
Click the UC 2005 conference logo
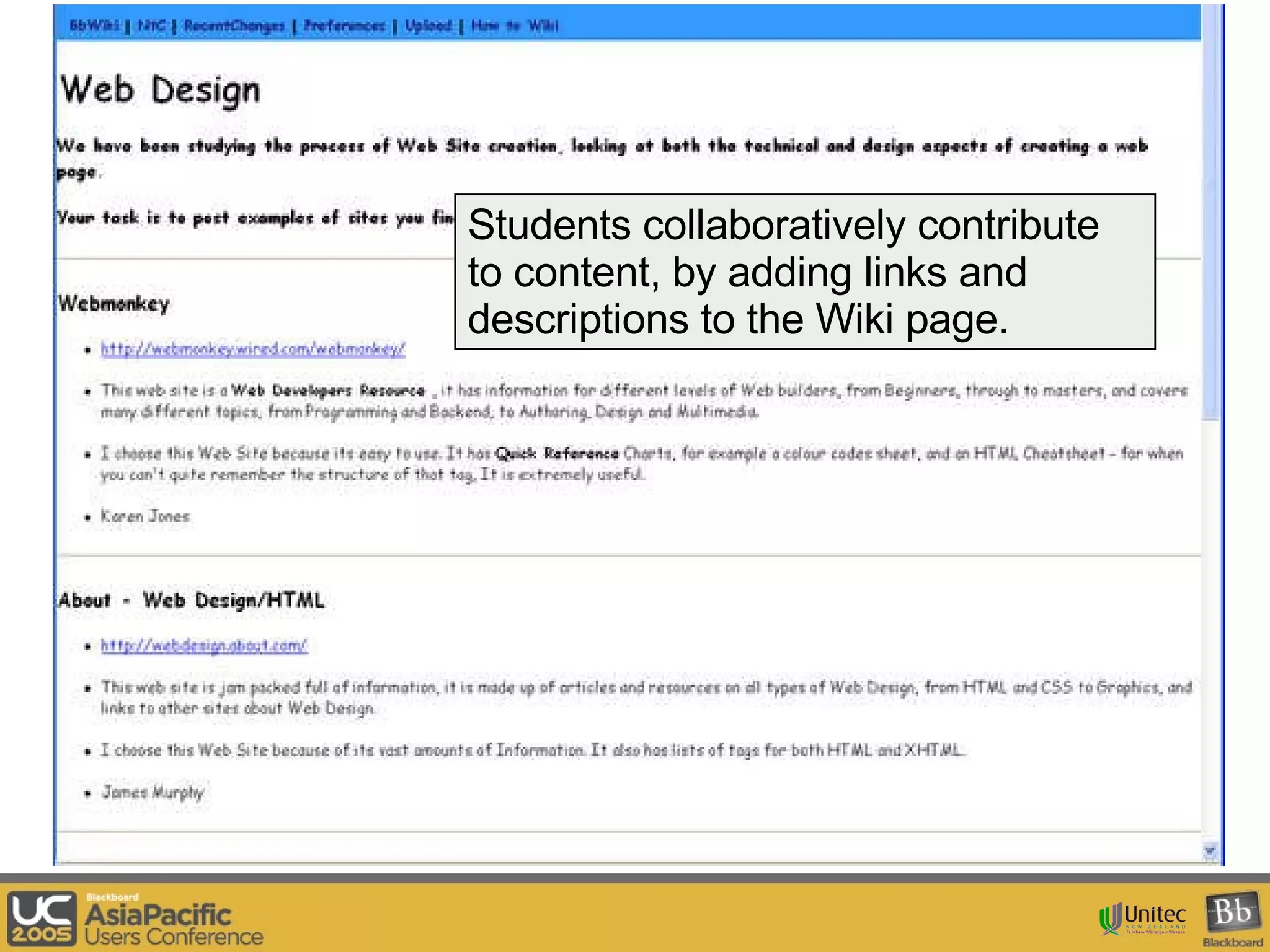click(42, 918)
